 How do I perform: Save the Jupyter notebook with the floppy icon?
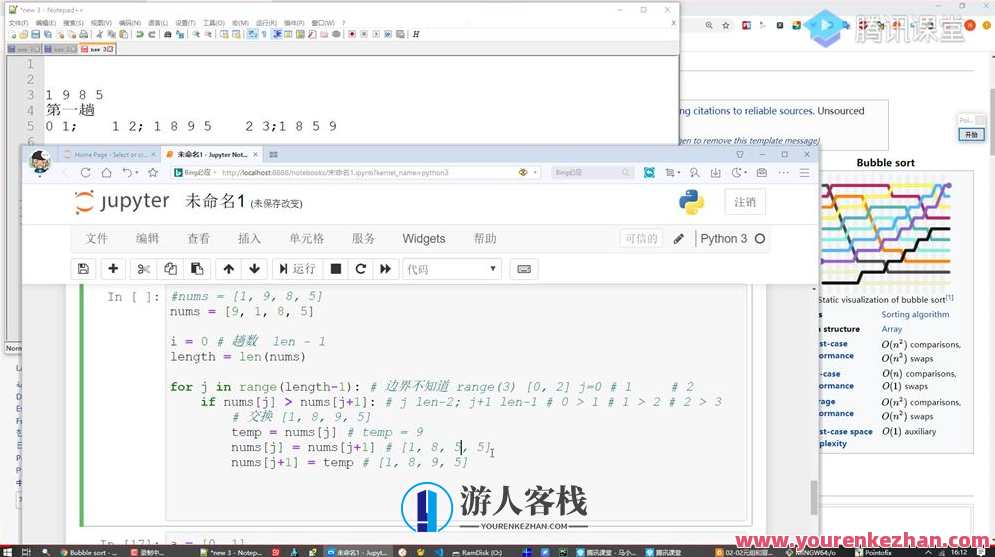(83, 269)
